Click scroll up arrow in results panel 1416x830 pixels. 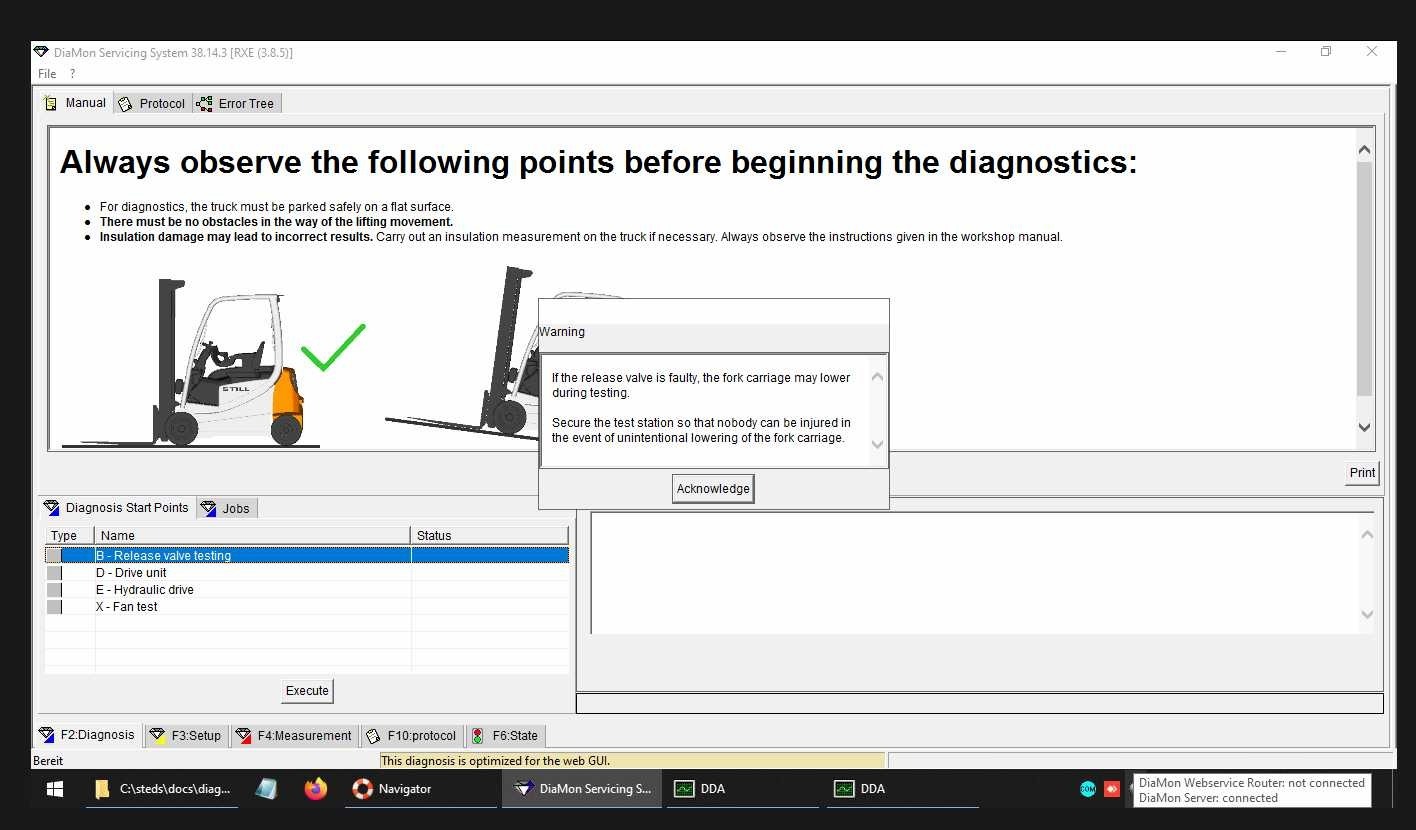[1367, 534]
